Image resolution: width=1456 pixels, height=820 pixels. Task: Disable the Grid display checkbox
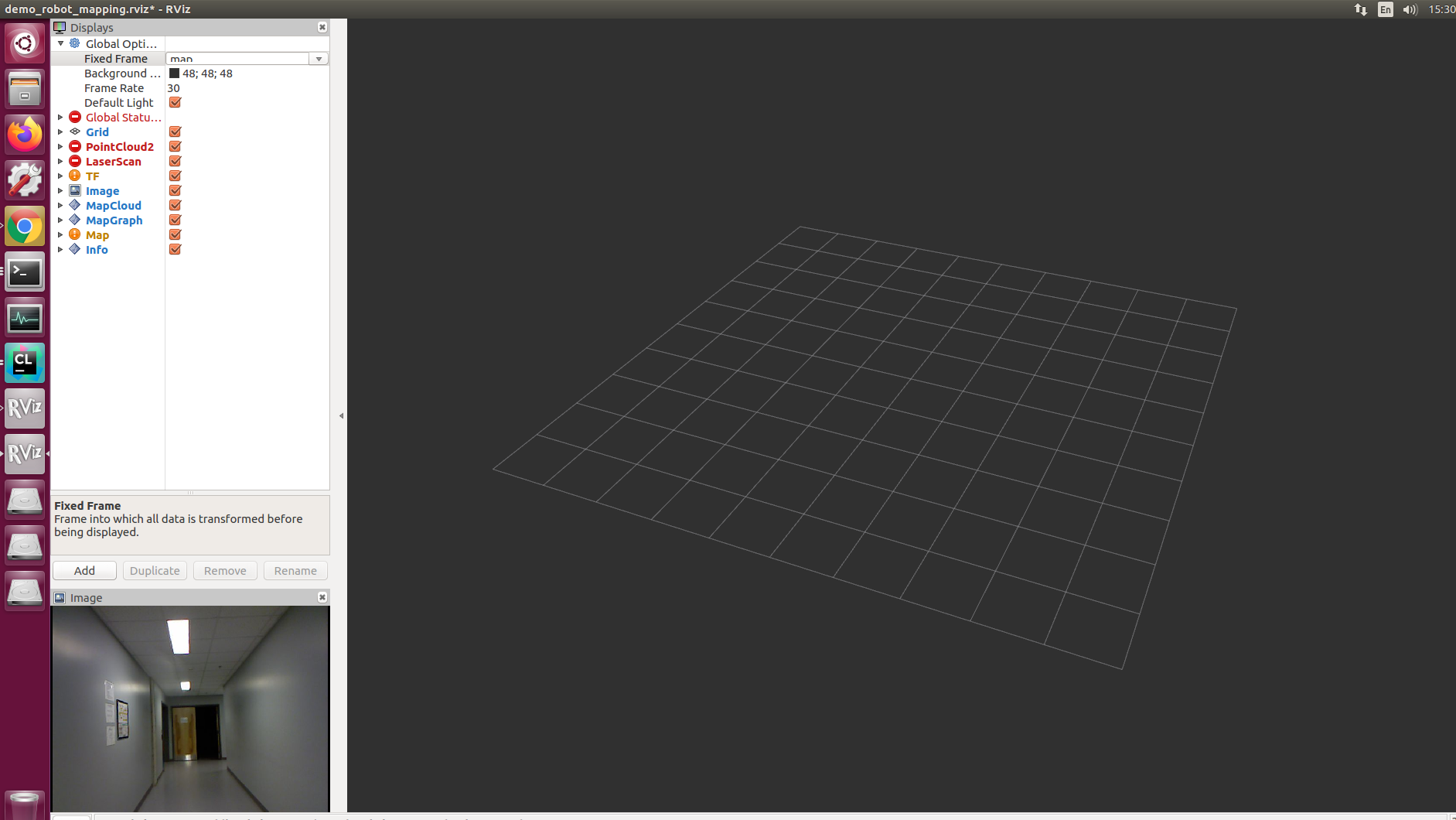[x=175, y=132]
